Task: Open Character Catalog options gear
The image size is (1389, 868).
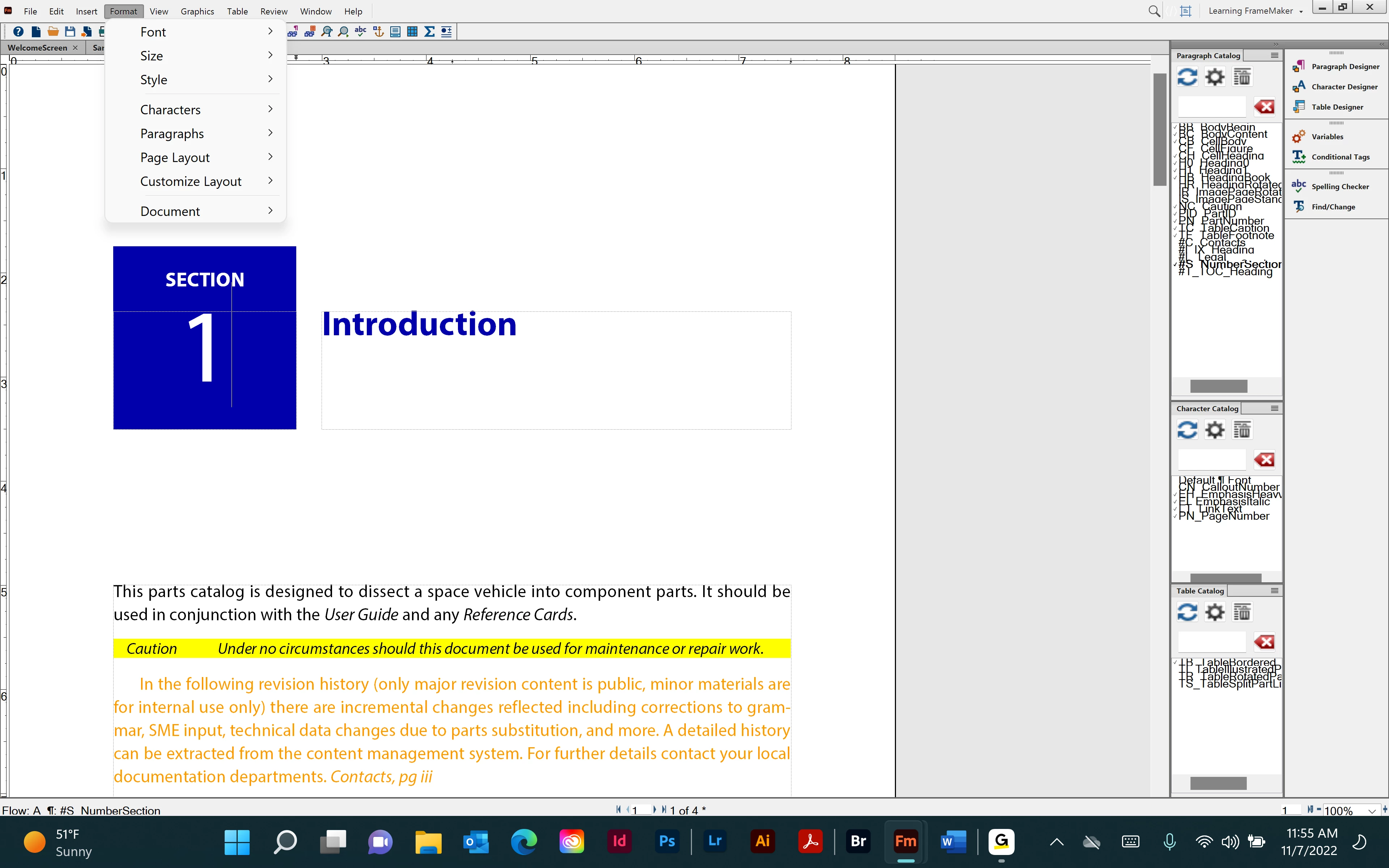Action: click(x=1215, y=430)
